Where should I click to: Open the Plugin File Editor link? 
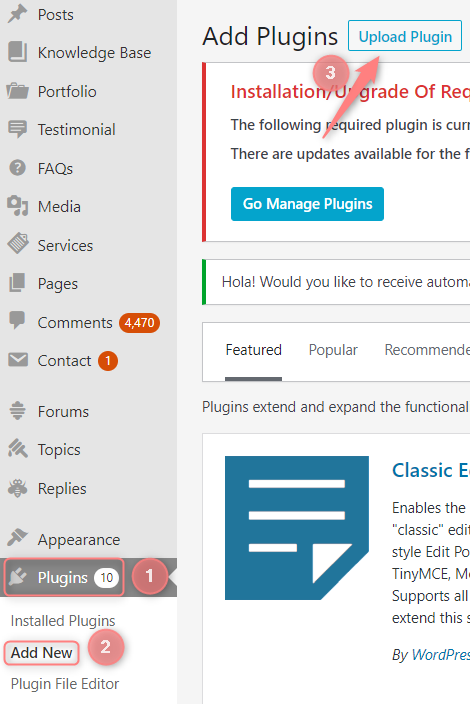point(65,683)
